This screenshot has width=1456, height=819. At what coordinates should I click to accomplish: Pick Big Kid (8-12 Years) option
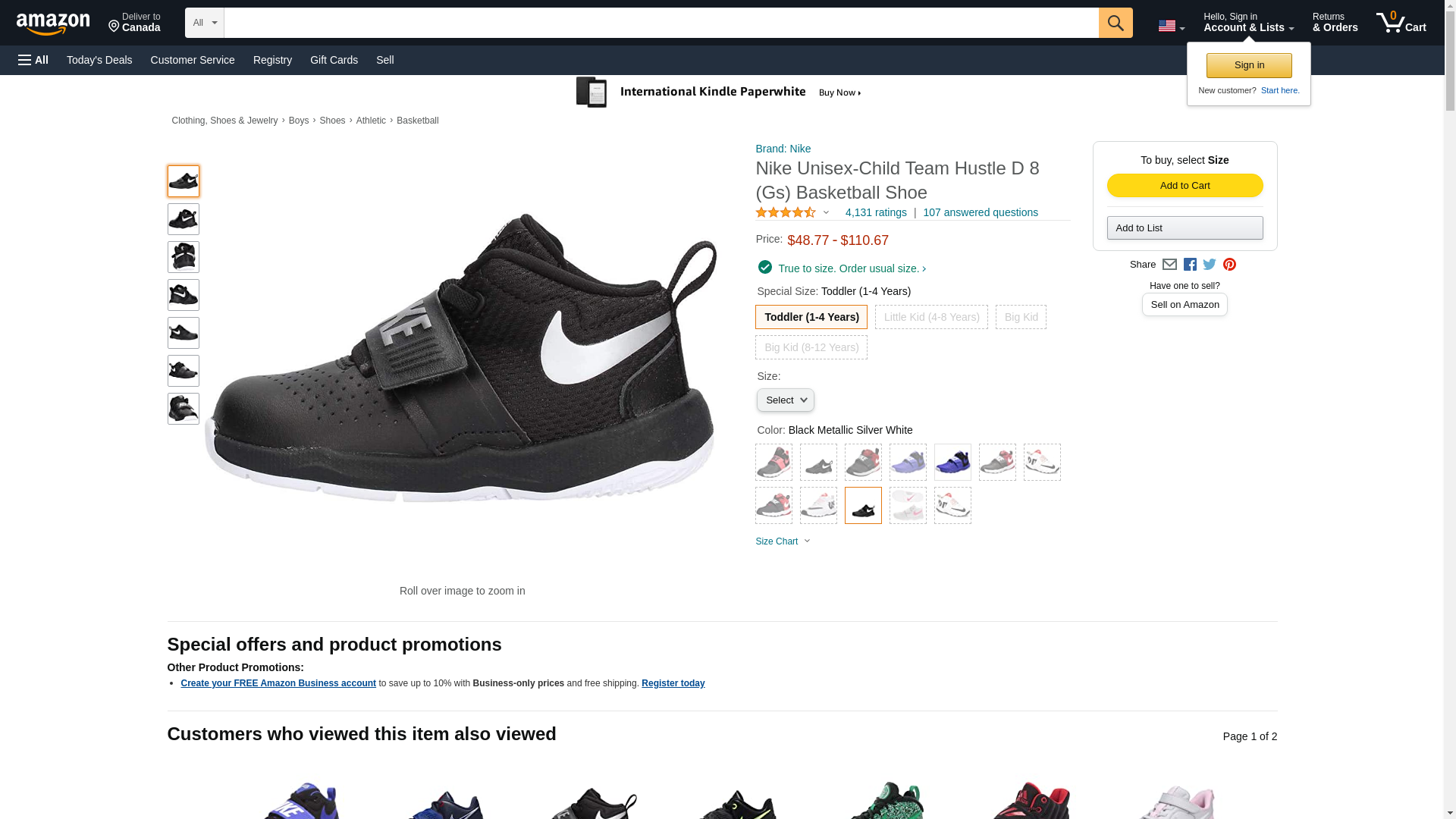[x=811, y=347]
